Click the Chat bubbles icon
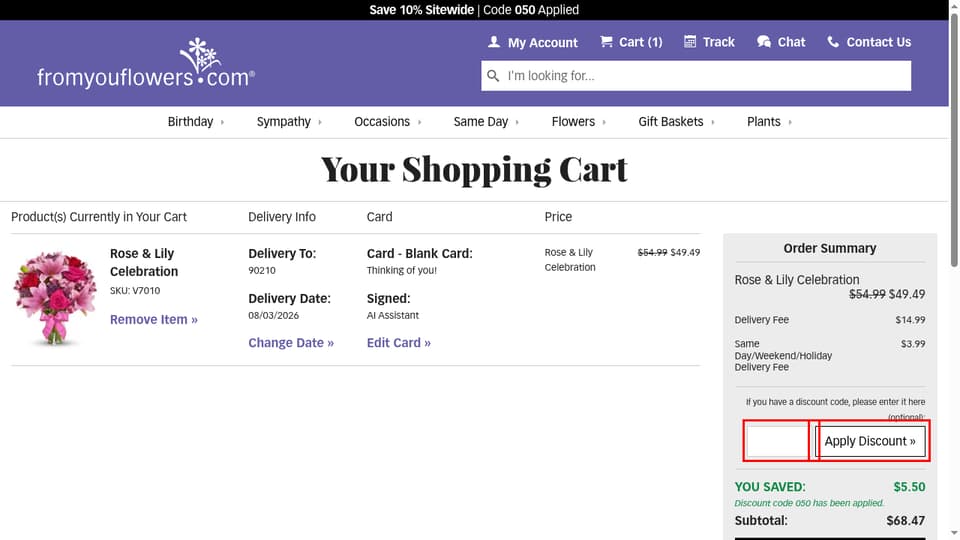This screenshot has height=540, width=960. click(763, 42)
